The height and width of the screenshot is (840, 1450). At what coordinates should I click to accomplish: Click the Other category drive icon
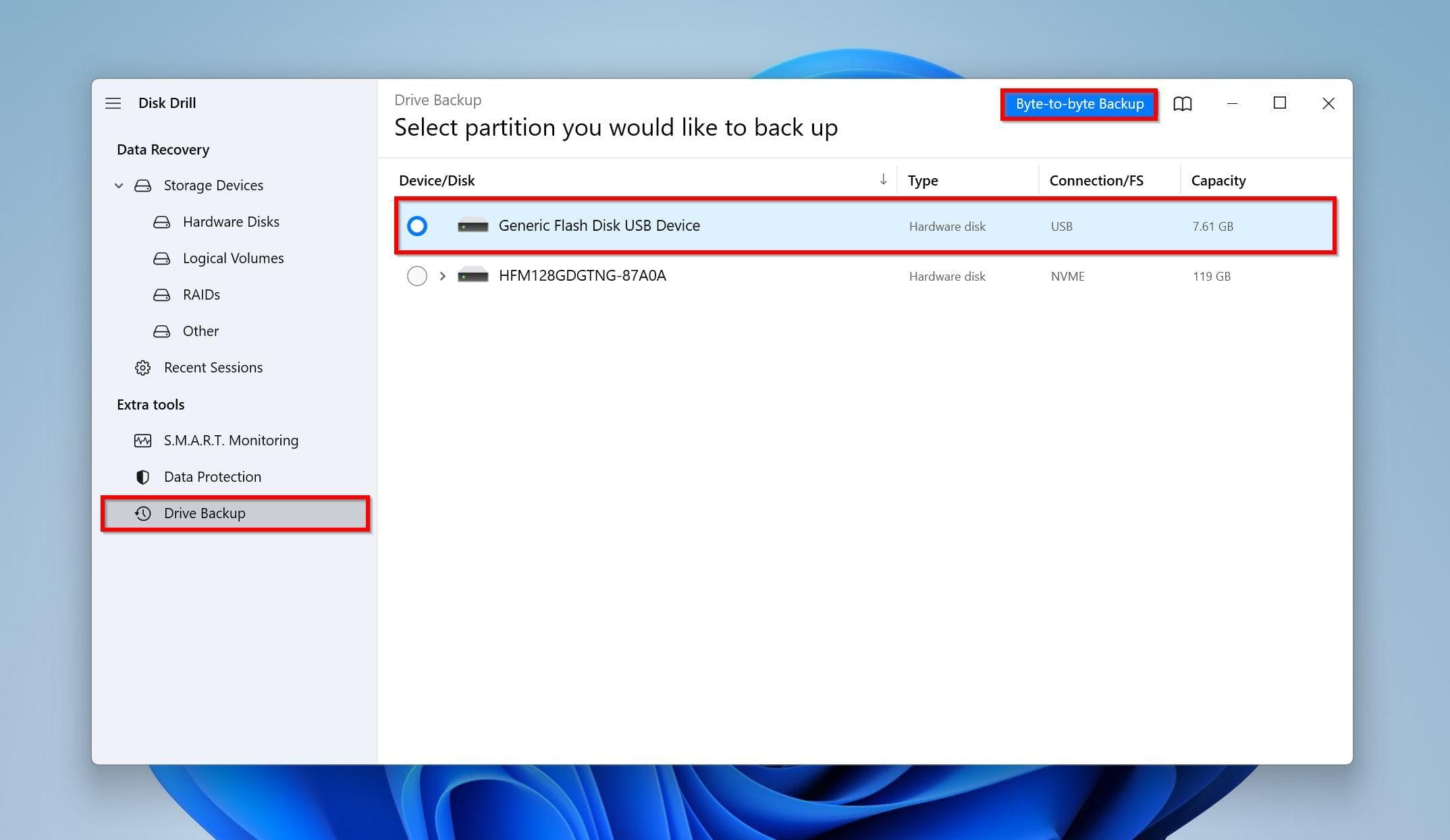tap(161, 331)
